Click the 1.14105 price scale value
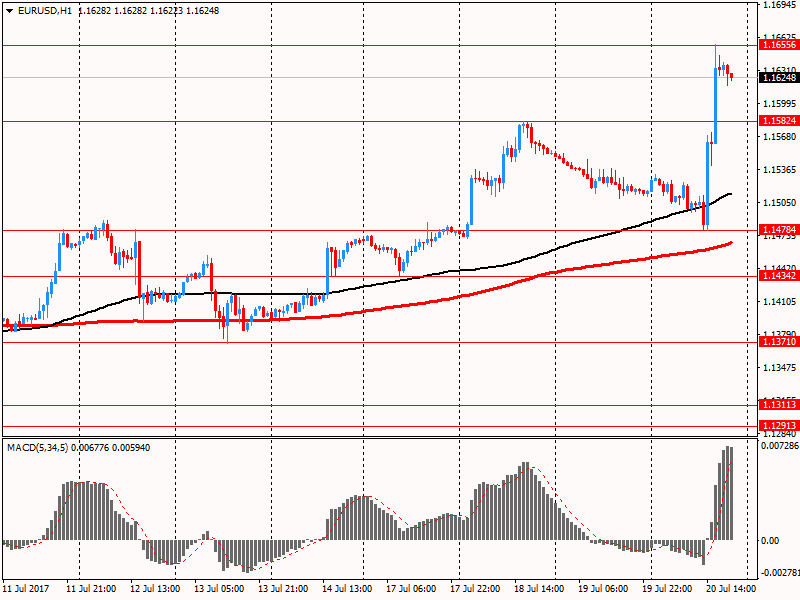The width and height of the screenshot is (800, 600). point(780,302)
